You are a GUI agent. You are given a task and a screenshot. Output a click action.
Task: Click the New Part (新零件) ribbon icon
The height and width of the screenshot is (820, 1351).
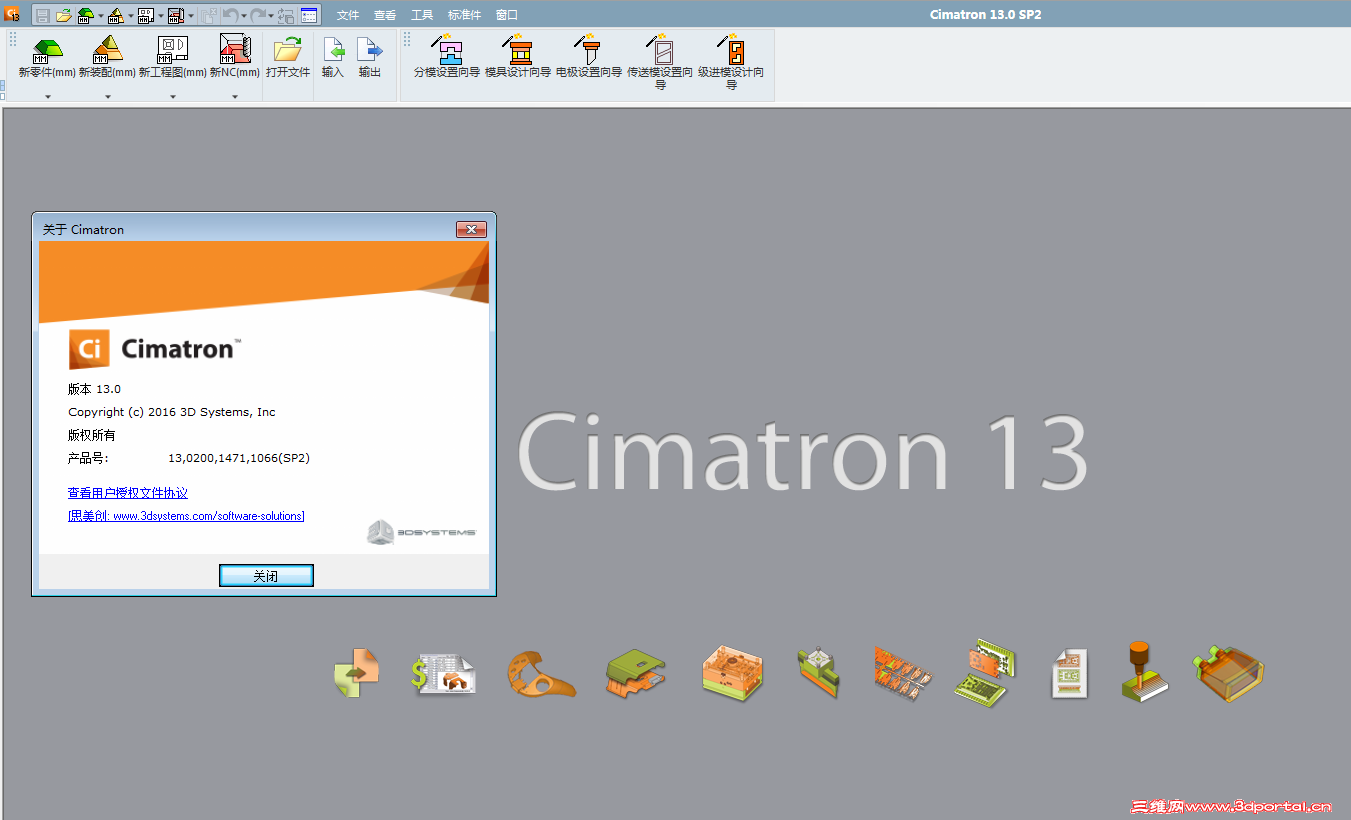pos(47,50)
